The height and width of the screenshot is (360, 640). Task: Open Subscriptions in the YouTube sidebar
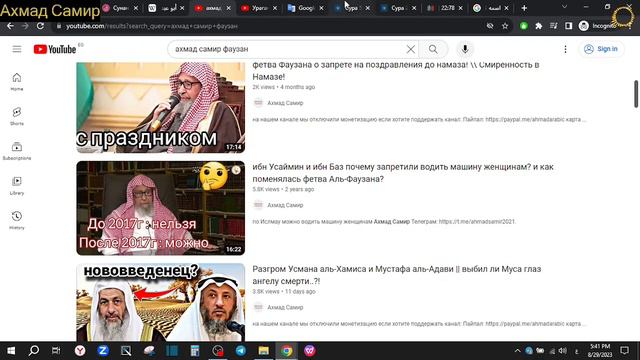coord(17,151)
